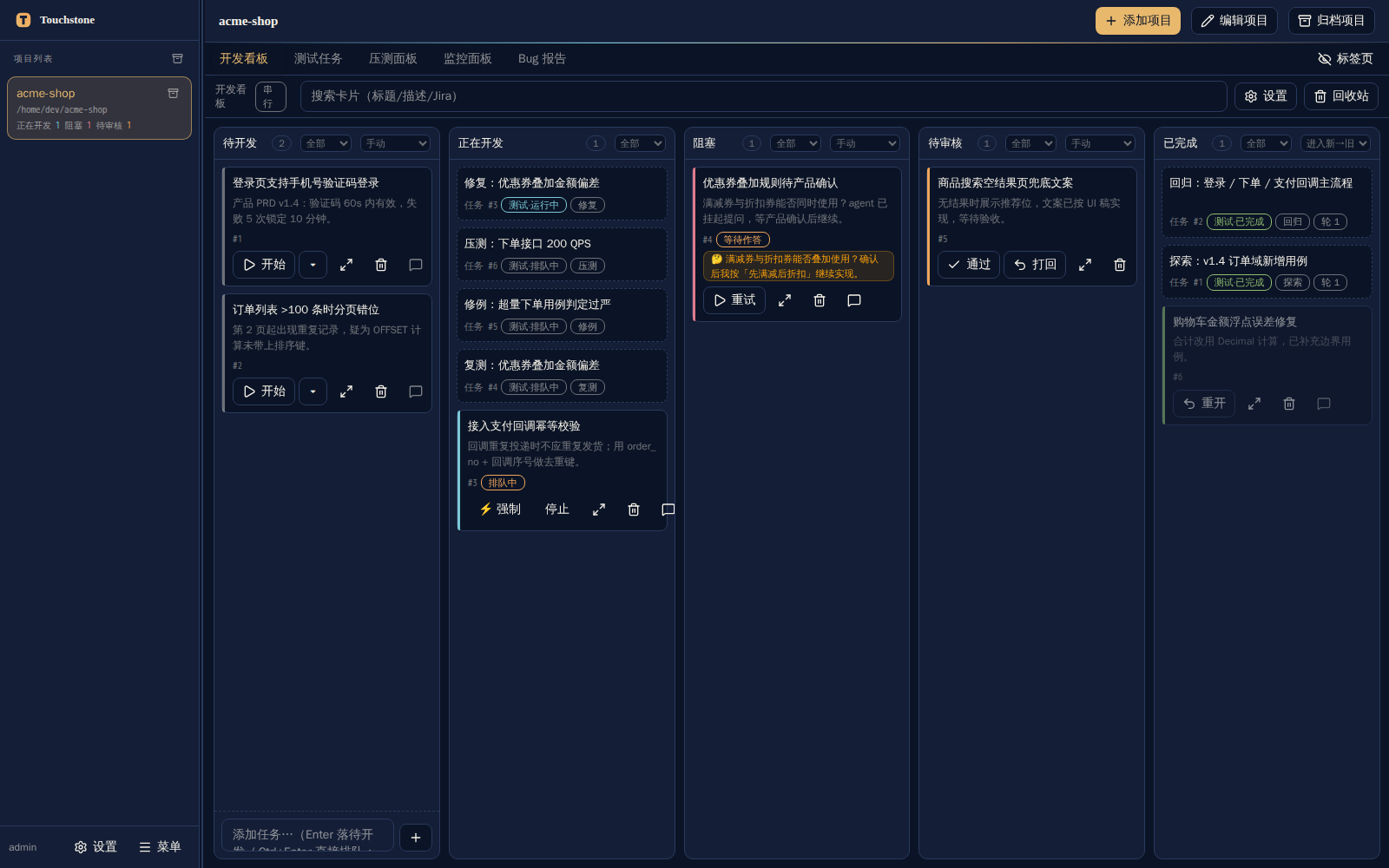This screenshot has width=1389, height=868.
Task: Select acme-shop project in sidebar
Action: click(x=99, y=108)
